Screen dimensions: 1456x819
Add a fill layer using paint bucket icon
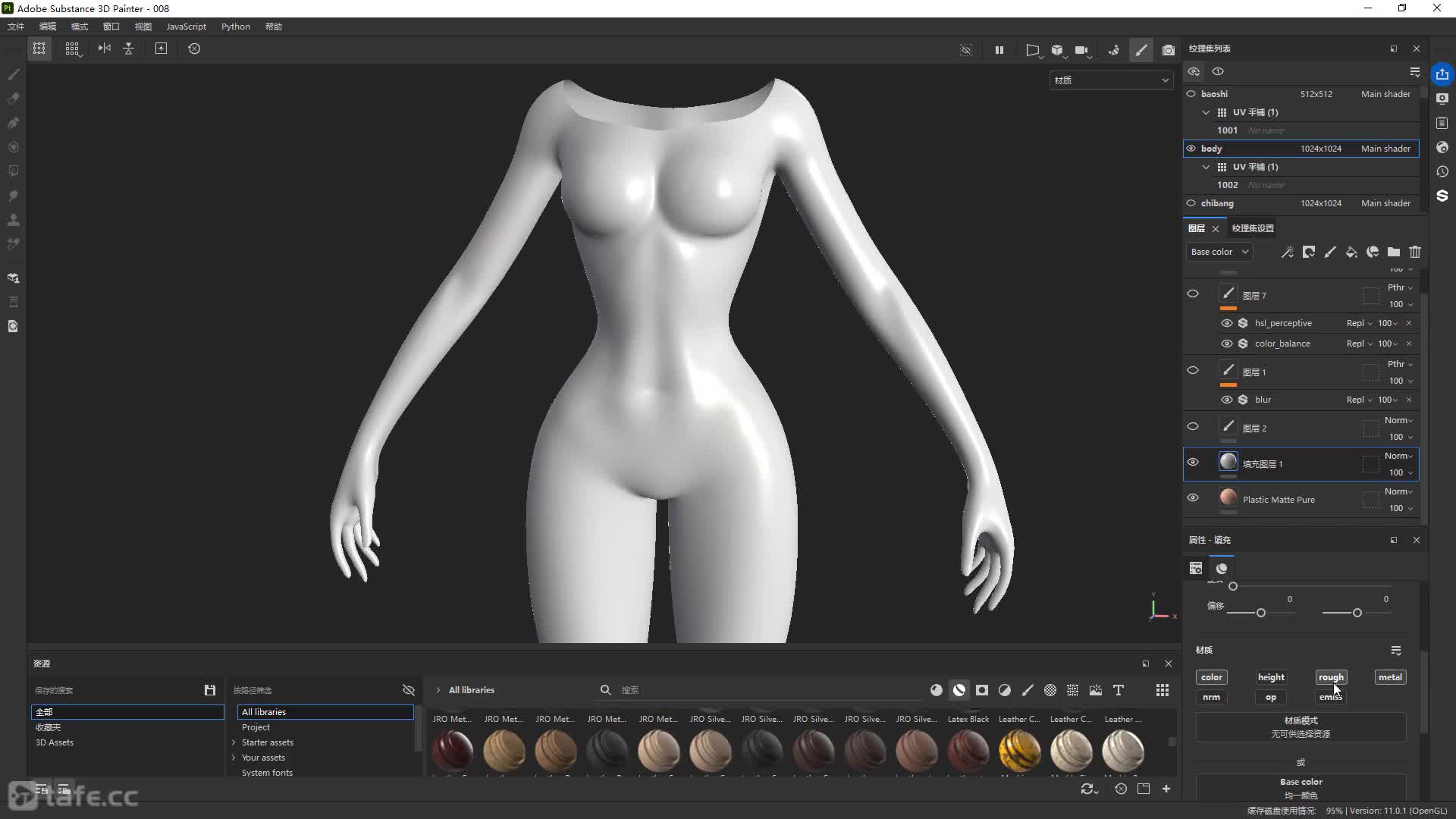[1351, 252]
